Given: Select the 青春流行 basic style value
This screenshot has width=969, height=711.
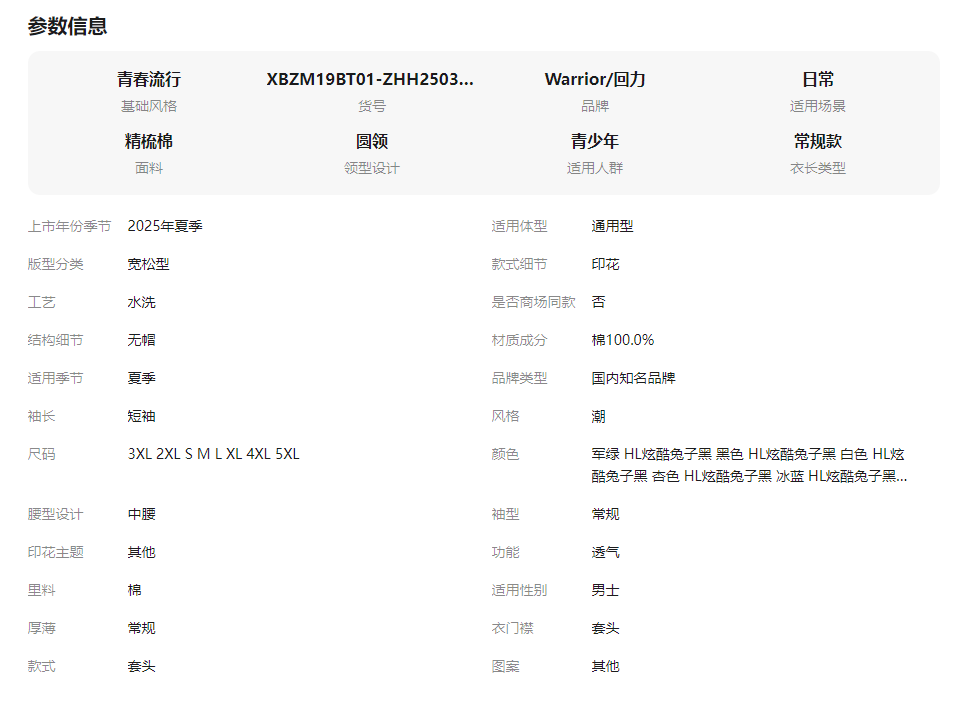Looking at the screenshot, I should pos(148,80).
